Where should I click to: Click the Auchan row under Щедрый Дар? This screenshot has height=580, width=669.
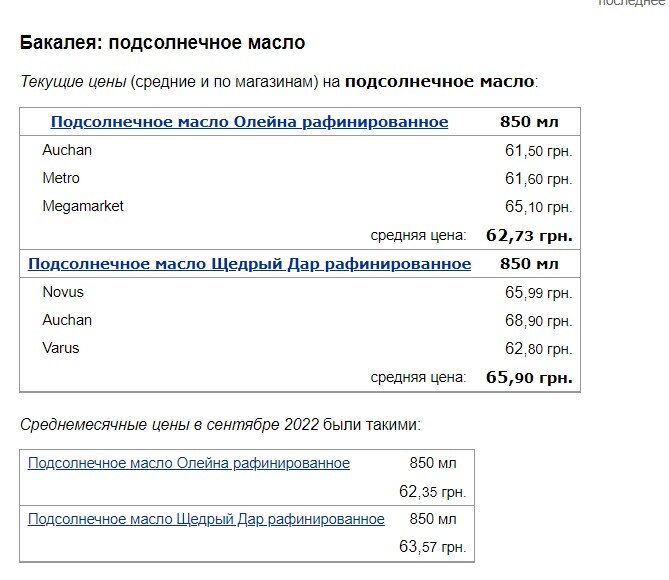(x=67, y=320)
